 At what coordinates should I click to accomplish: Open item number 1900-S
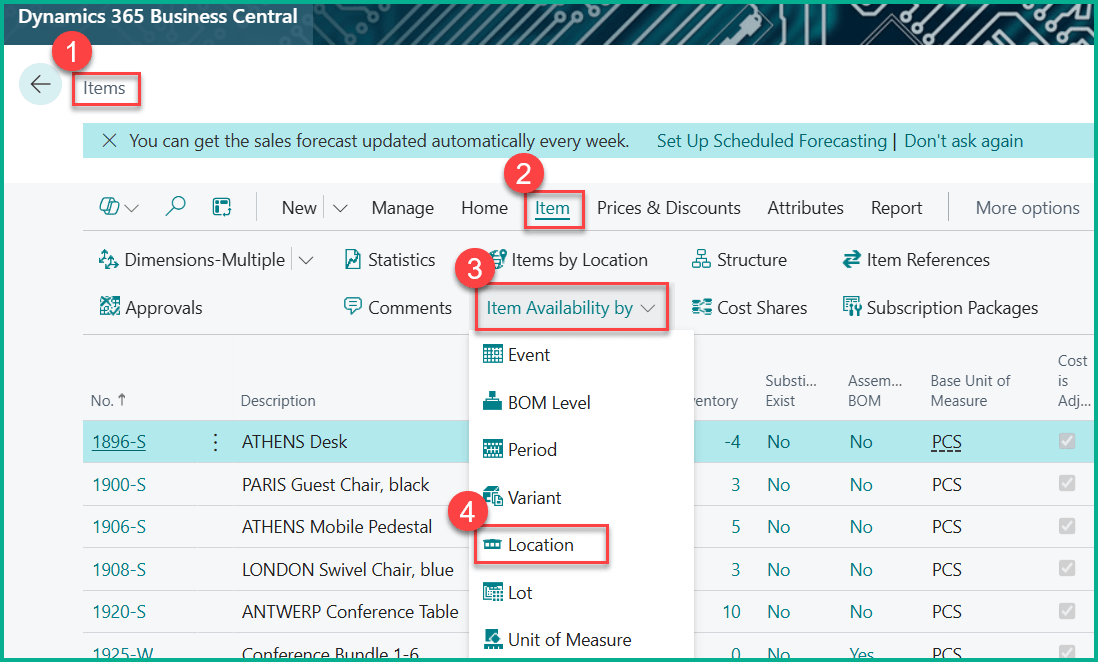pyautogui.click(x=119, y=485)
